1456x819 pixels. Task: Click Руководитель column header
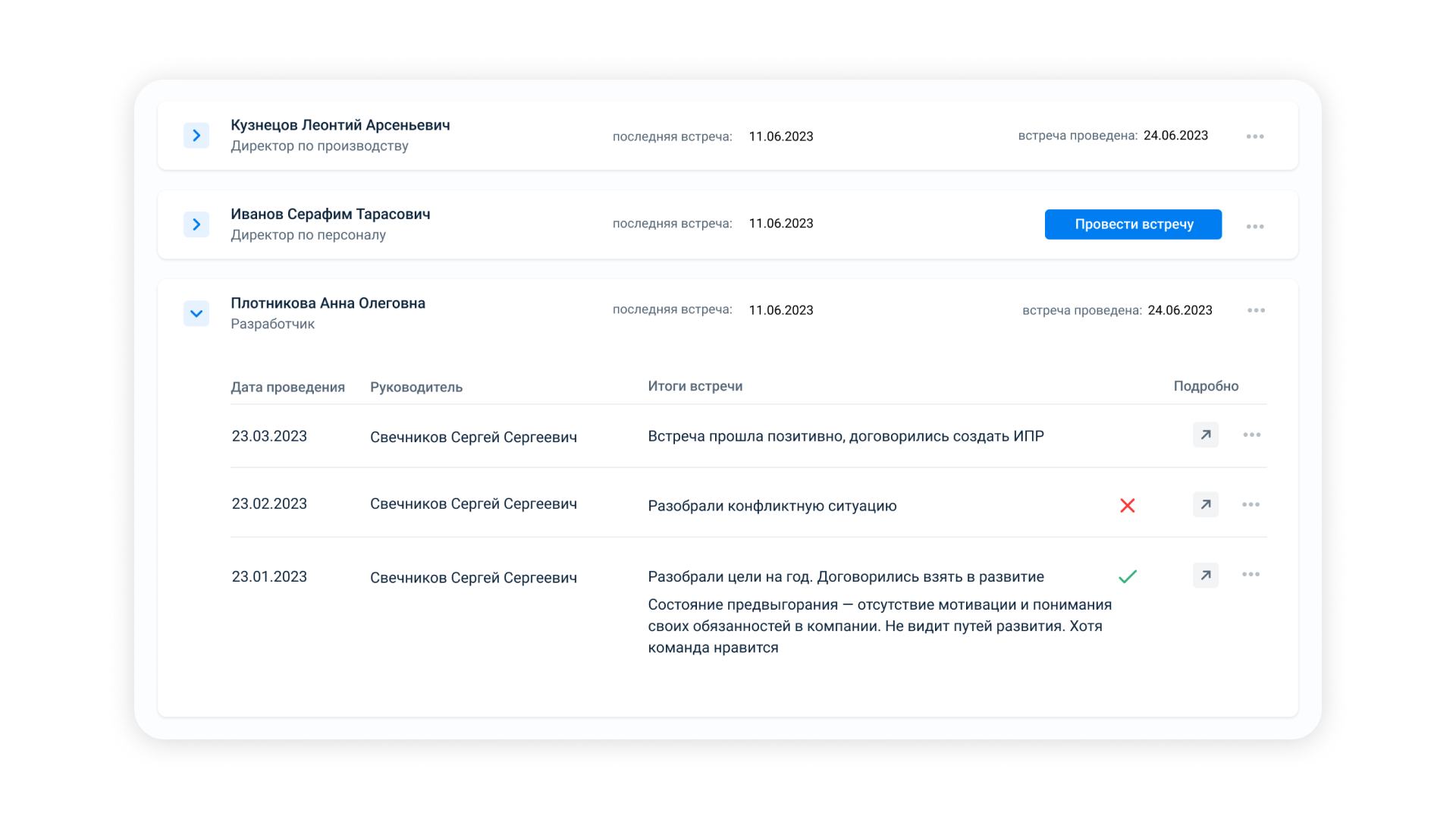click(416, 387)
